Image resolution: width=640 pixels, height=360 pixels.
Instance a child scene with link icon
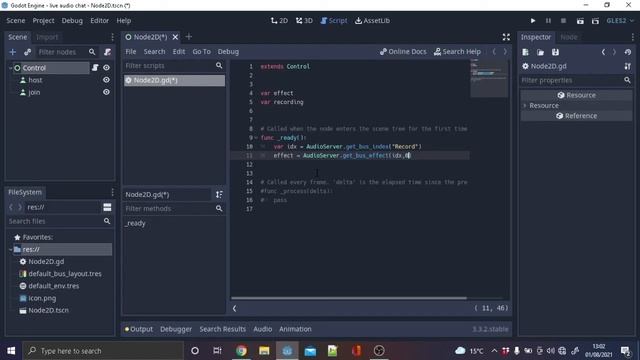[27, 52]
